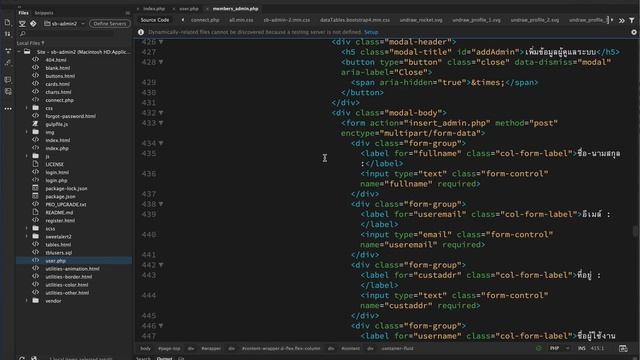Click the filter funnel icon for related files
The height and width of the screenshot is (360, 640).
click(632, 20)
